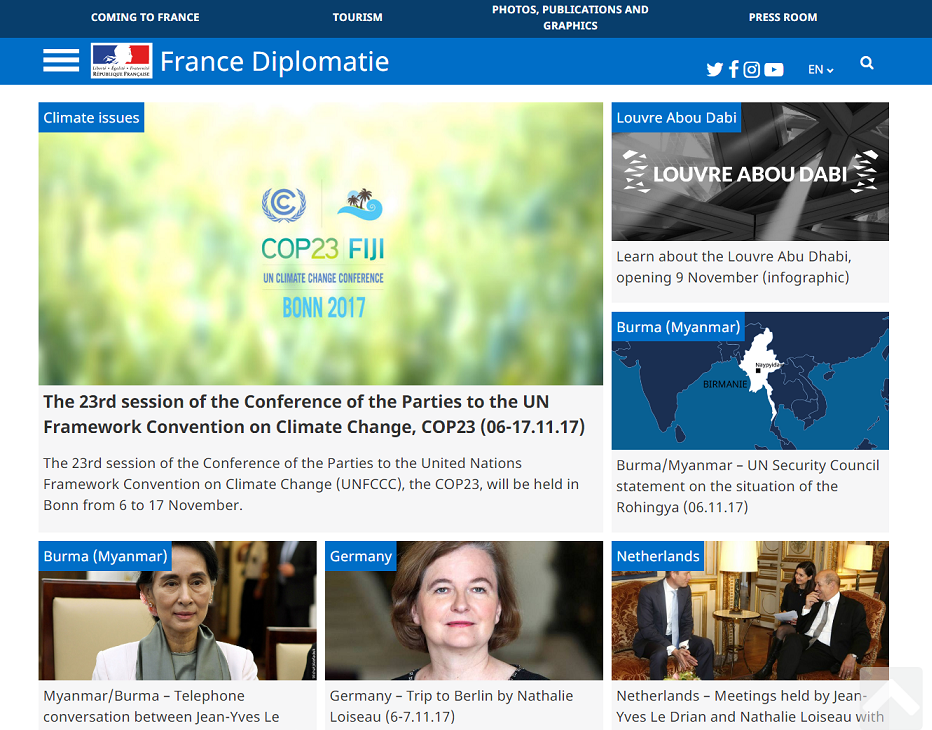Open the search magnifier icon
This screenshot has width=932, height=730.
(867, 62)
